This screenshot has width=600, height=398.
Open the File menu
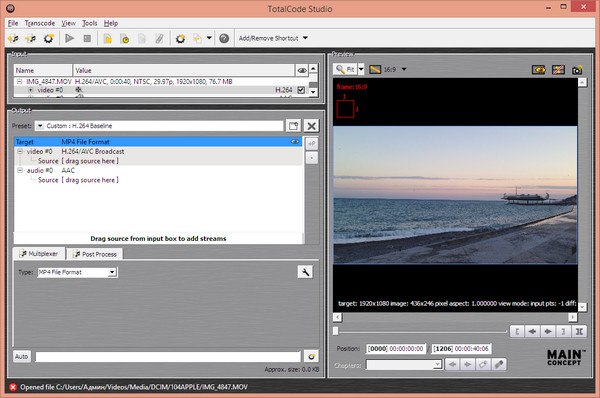13,23
